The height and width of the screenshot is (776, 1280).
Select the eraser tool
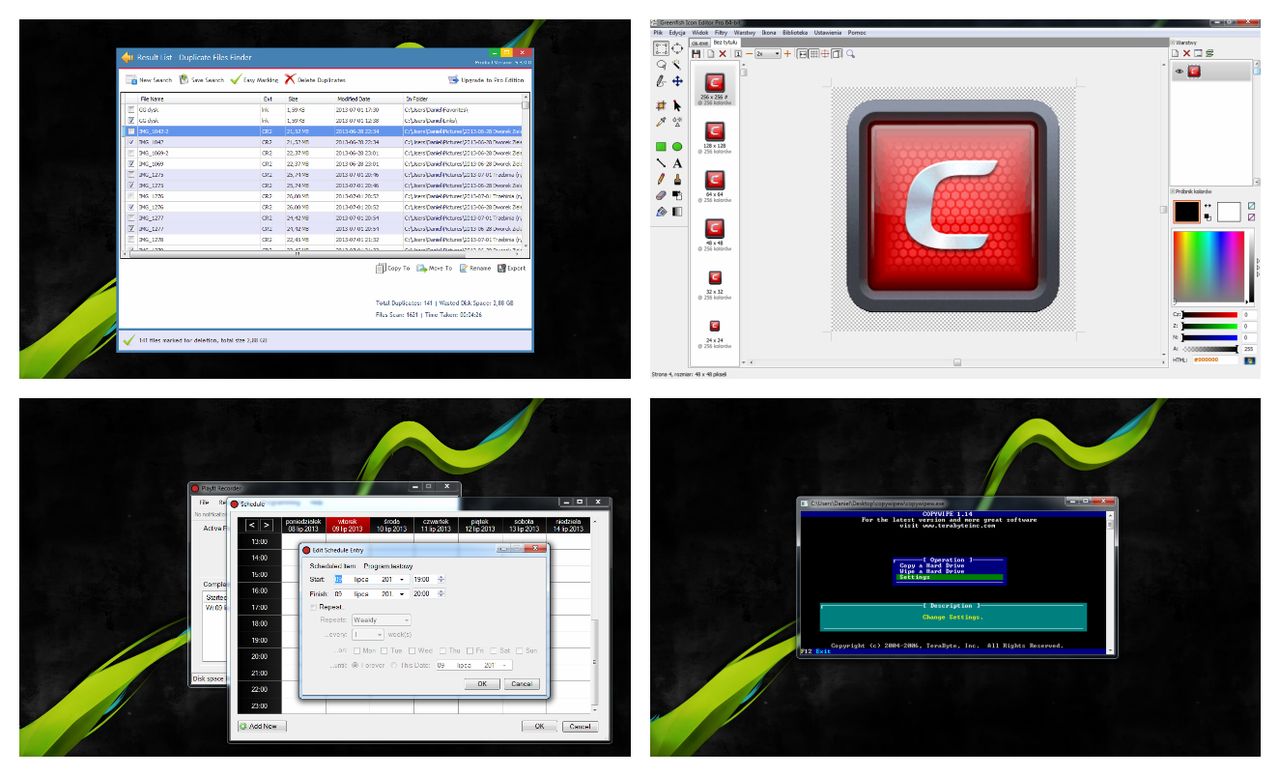coord(661,195)
